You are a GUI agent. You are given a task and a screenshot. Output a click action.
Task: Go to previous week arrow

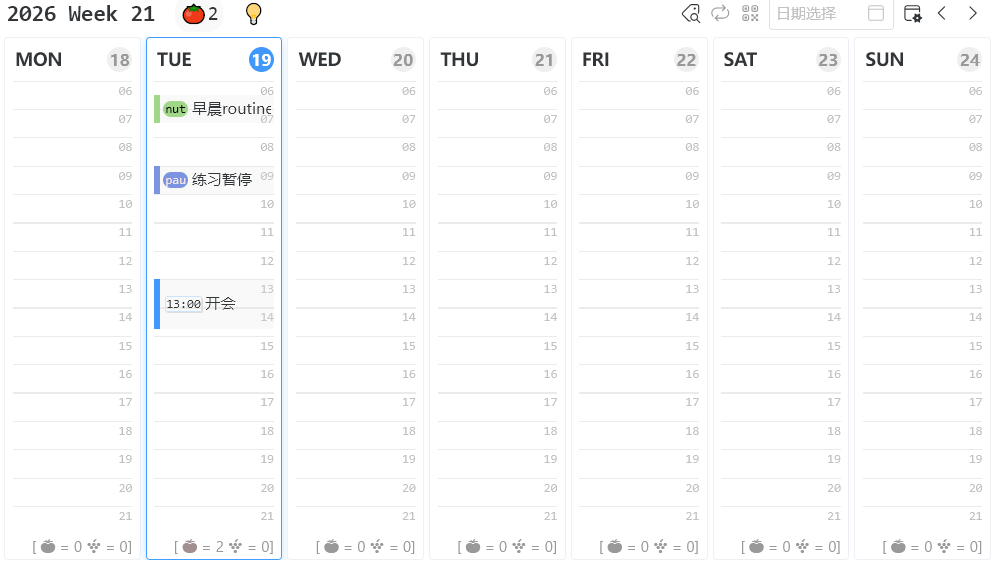click(x=942, y=13)
